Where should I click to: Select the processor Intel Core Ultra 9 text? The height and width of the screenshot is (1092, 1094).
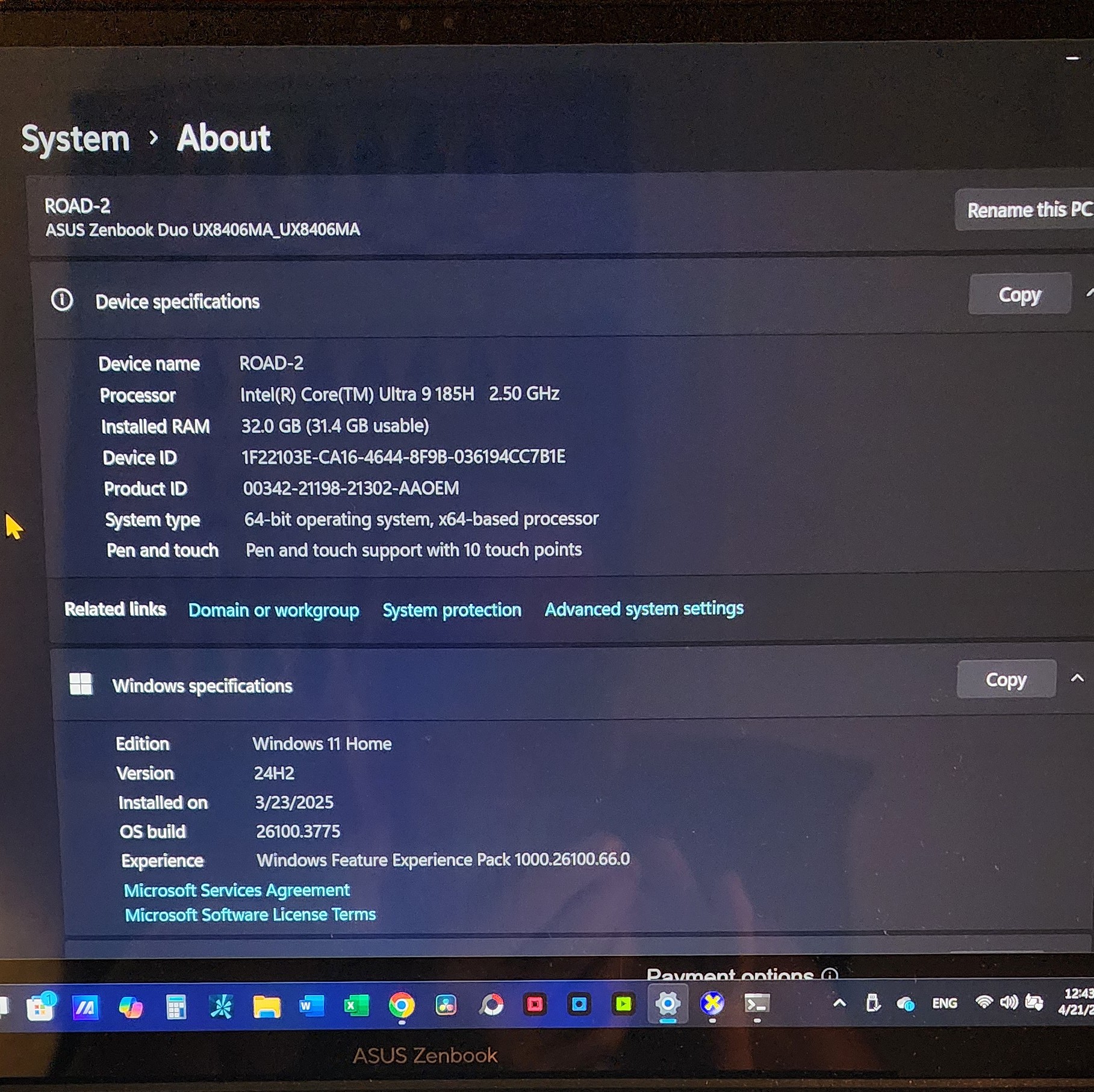(400, 394)
